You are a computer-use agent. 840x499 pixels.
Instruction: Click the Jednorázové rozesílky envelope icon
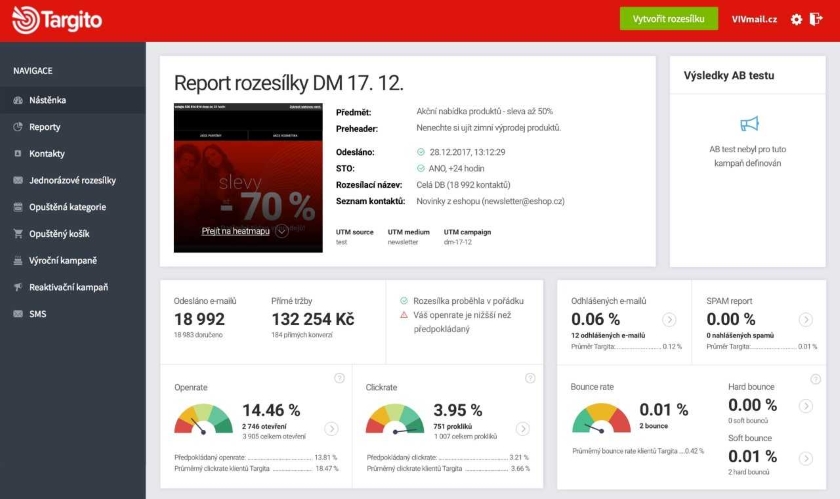coord(18,180)
